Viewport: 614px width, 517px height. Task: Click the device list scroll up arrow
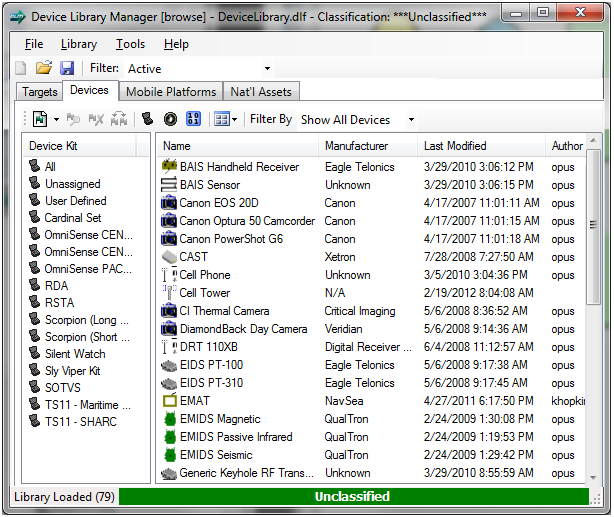[593, 141]
